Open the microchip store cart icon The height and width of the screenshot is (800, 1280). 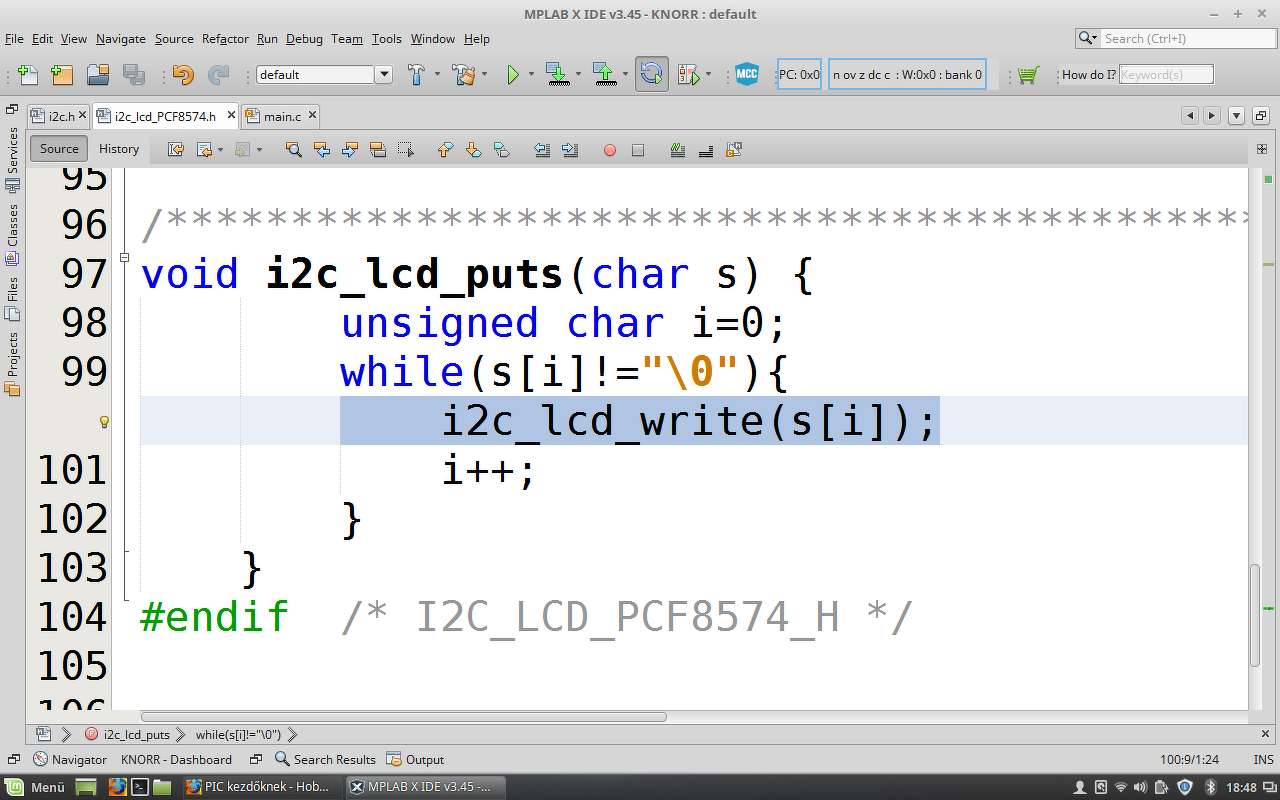(x=1028, y=74)
